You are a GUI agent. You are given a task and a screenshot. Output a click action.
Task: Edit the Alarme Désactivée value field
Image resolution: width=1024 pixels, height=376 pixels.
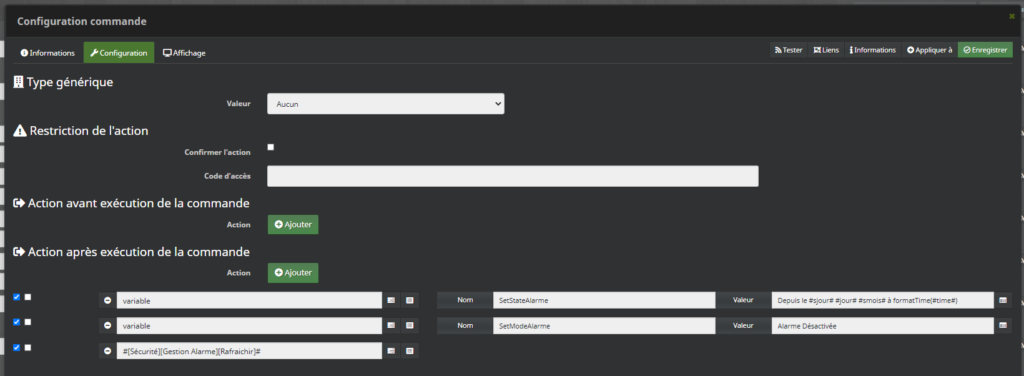(x=882, y=325)
